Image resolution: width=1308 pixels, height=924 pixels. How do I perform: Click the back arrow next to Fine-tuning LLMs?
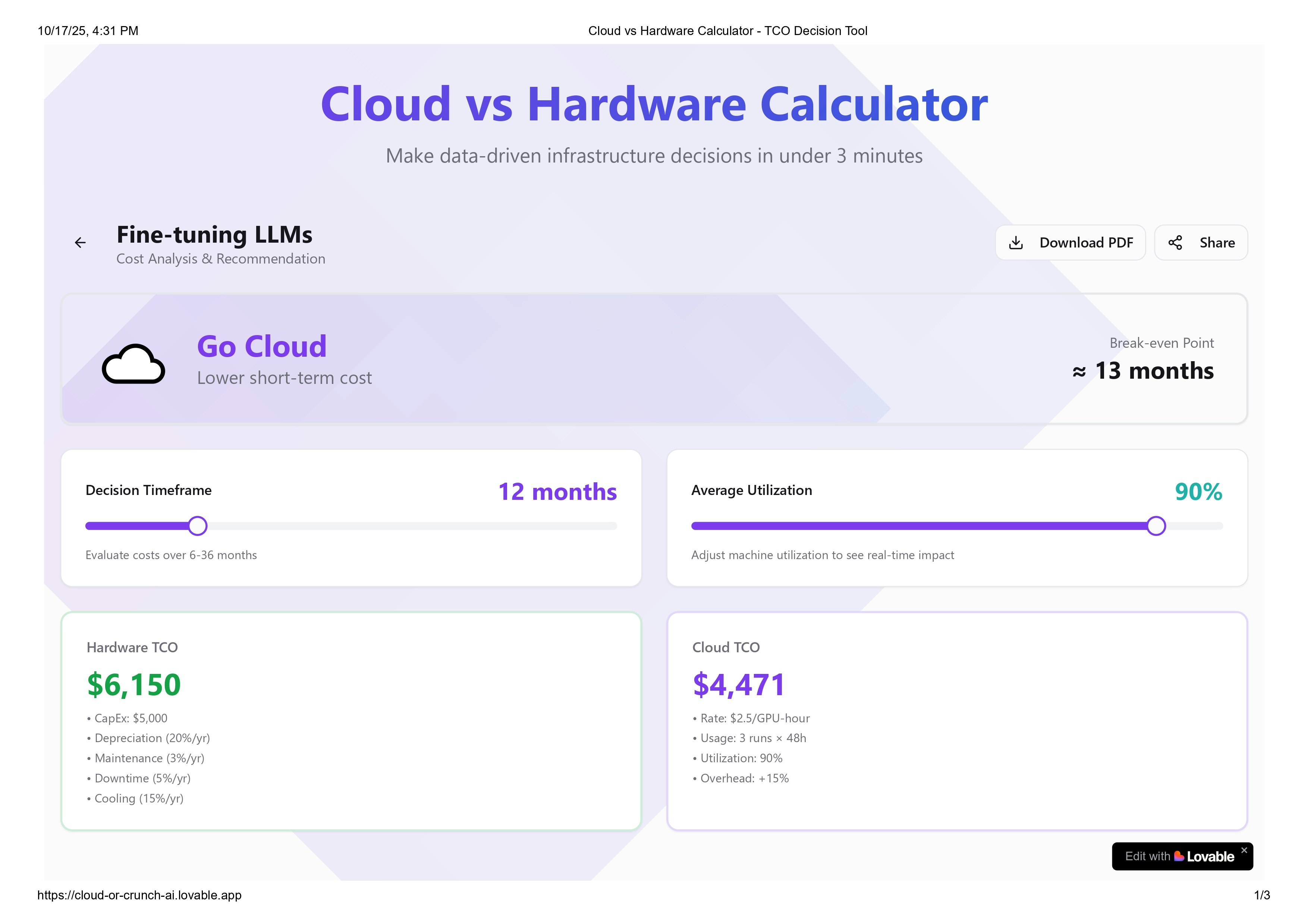tap(80, 242)
